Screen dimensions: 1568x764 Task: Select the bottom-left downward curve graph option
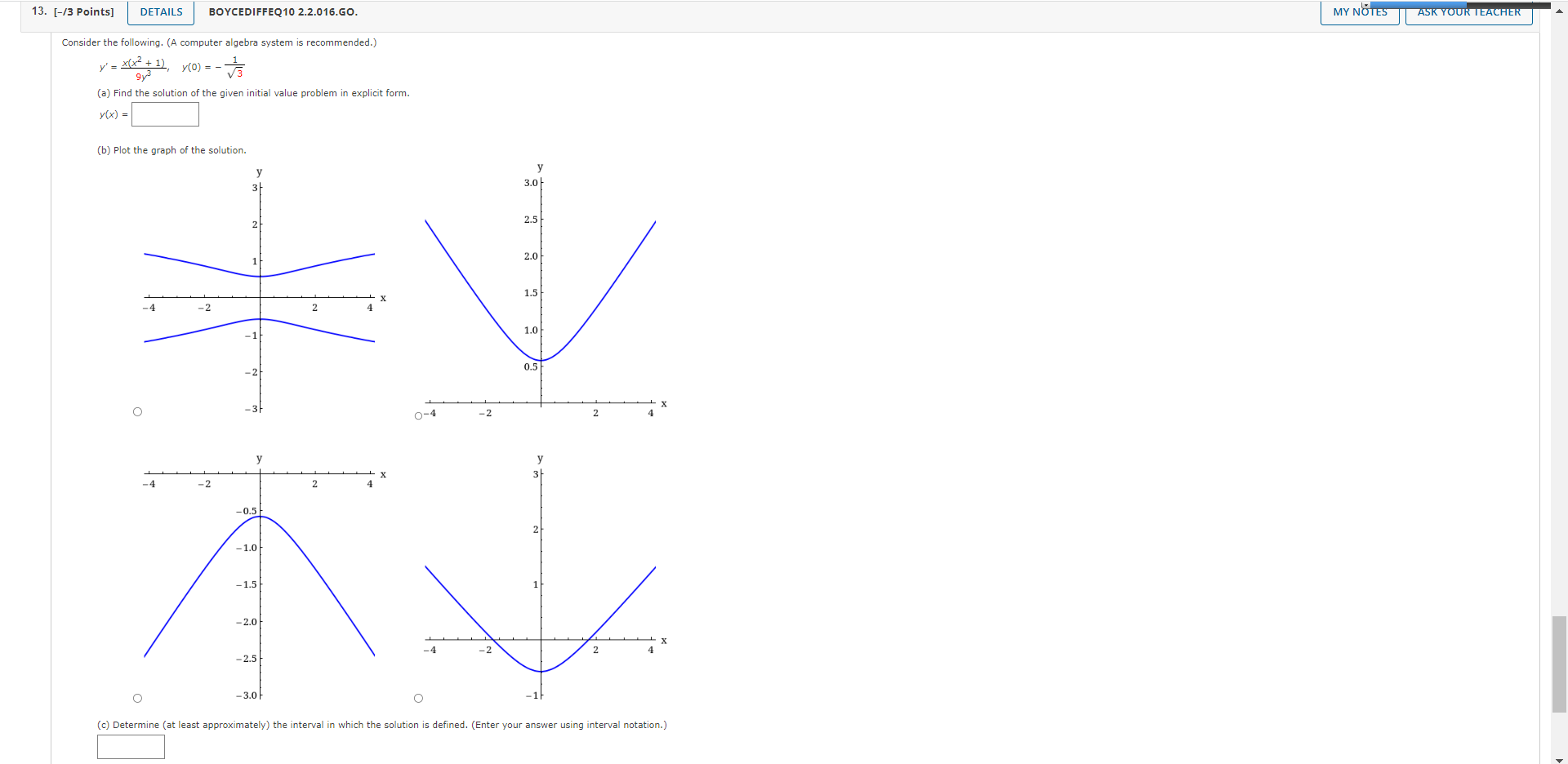137,698
